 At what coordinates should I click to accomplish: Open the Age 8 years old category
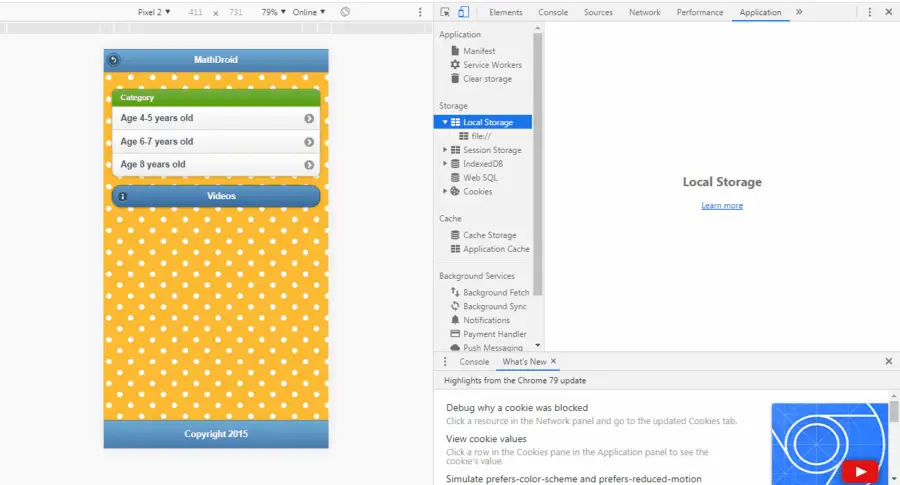pyautogui.click(x=216, y=165)
